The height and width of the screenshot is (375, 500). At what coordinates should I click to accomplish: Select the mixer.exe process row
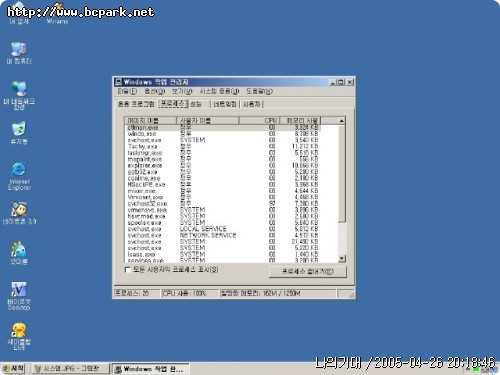tap(223, 191)
